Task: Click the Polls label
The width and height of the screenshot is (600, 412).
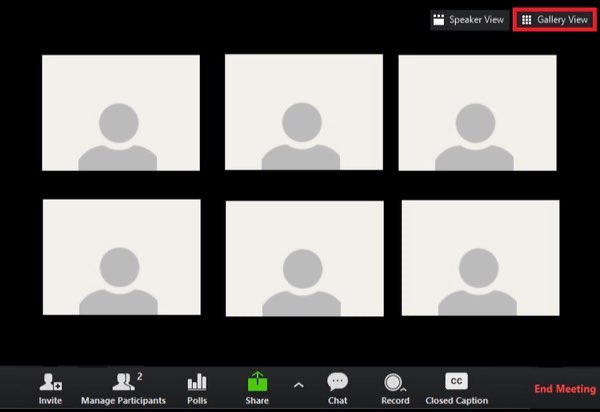Action: [197, 401]
